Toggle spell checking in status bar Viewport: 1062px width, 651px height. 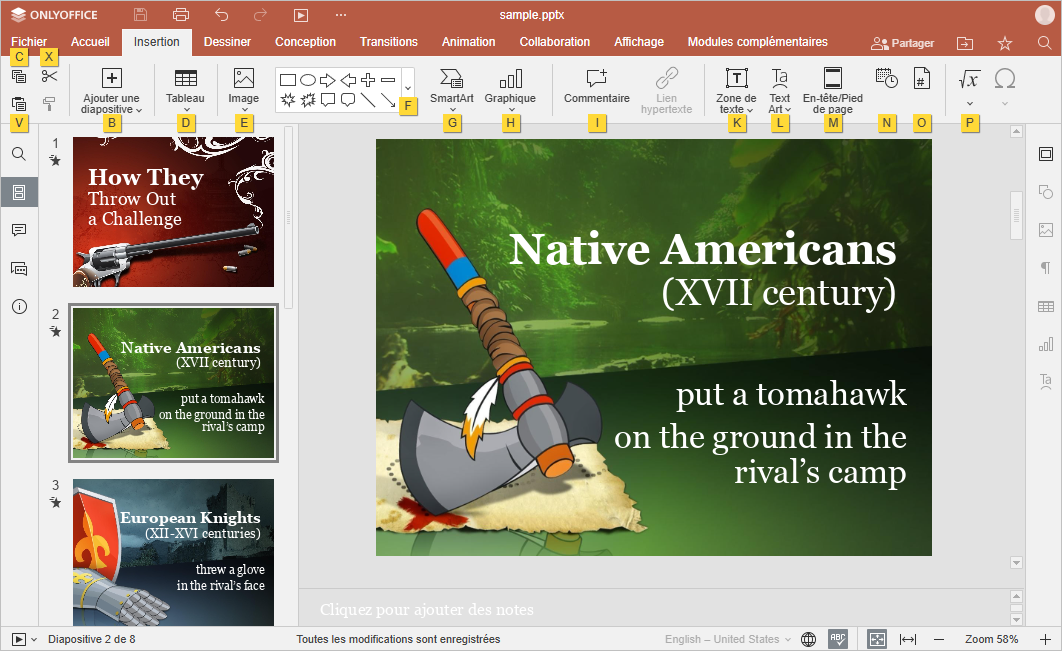(838, 639)
